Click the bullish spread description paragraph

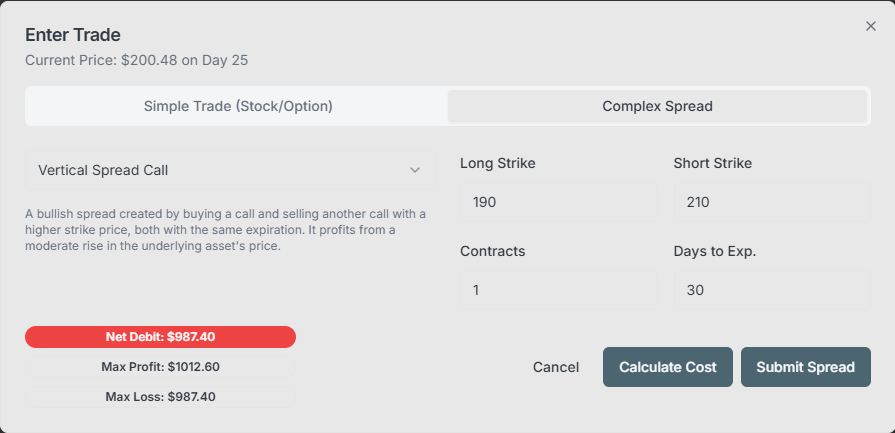[226, 230]
